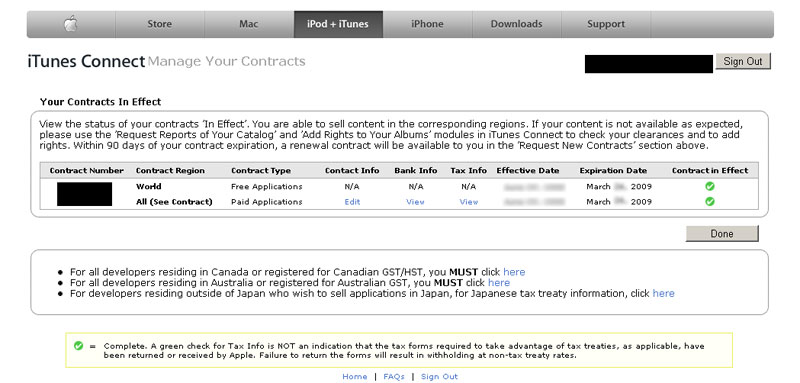Click the Apple logo in navigation bar
800x383 pixels.
coord(71,24)
